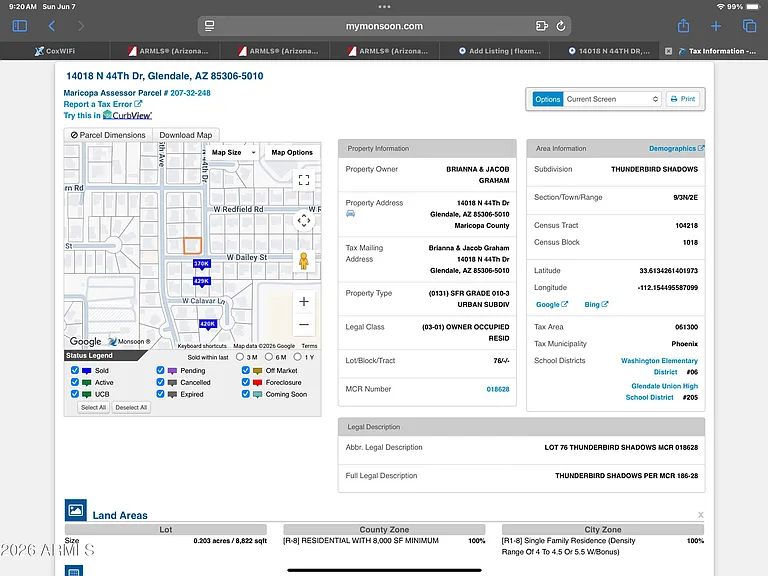Uncheck the Sold status checkbox

coord(75,370)
